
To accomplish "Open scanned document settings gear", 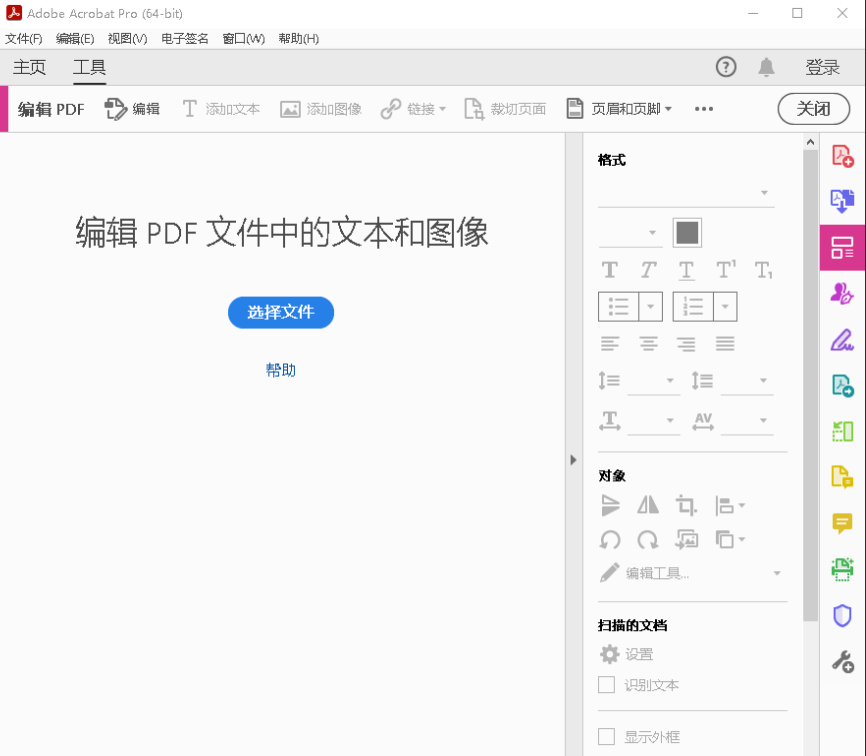I will pyautogui.click(x=610, y=654).
